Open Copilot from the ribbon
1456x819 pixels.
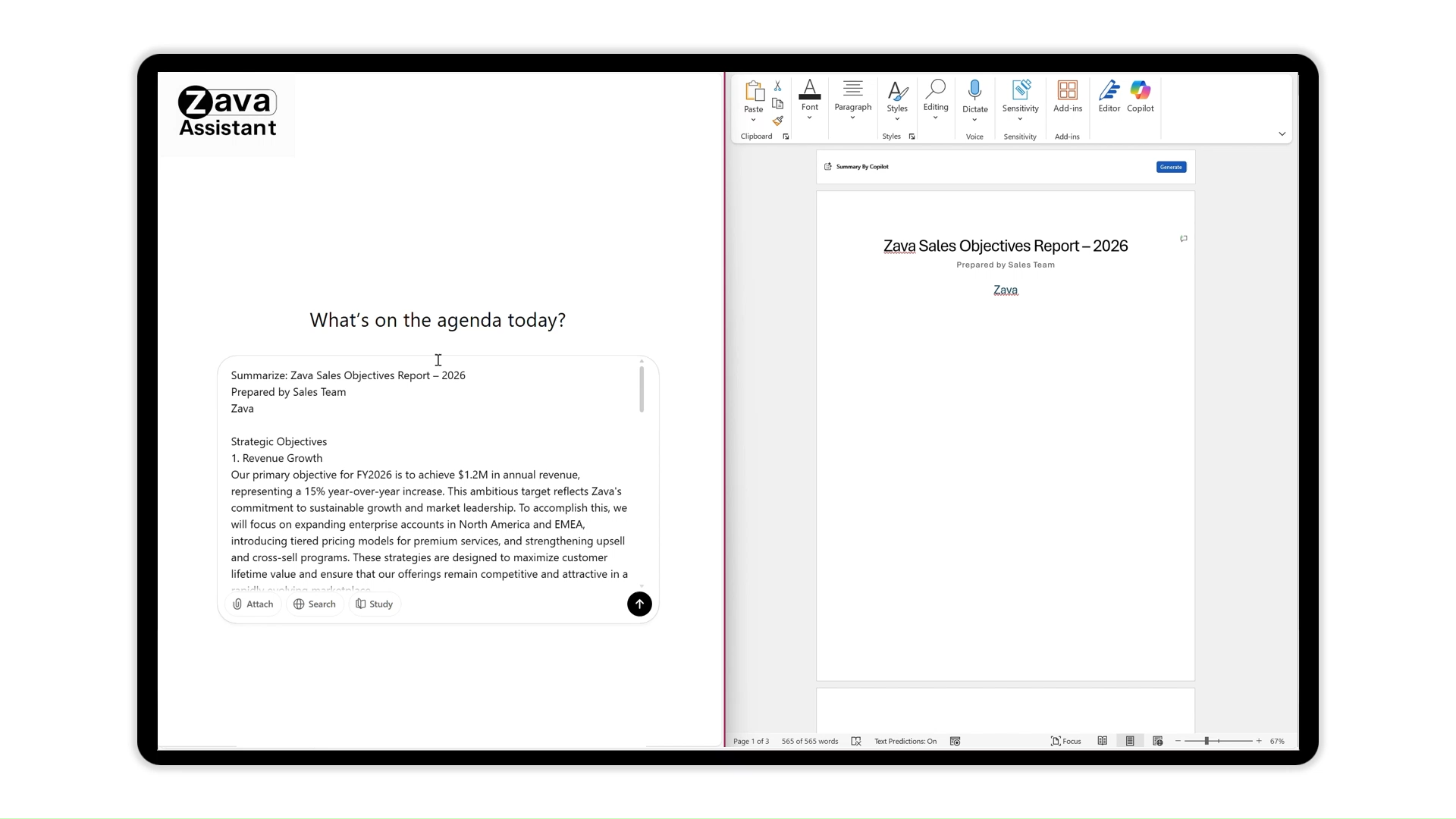pos(1141,90)
